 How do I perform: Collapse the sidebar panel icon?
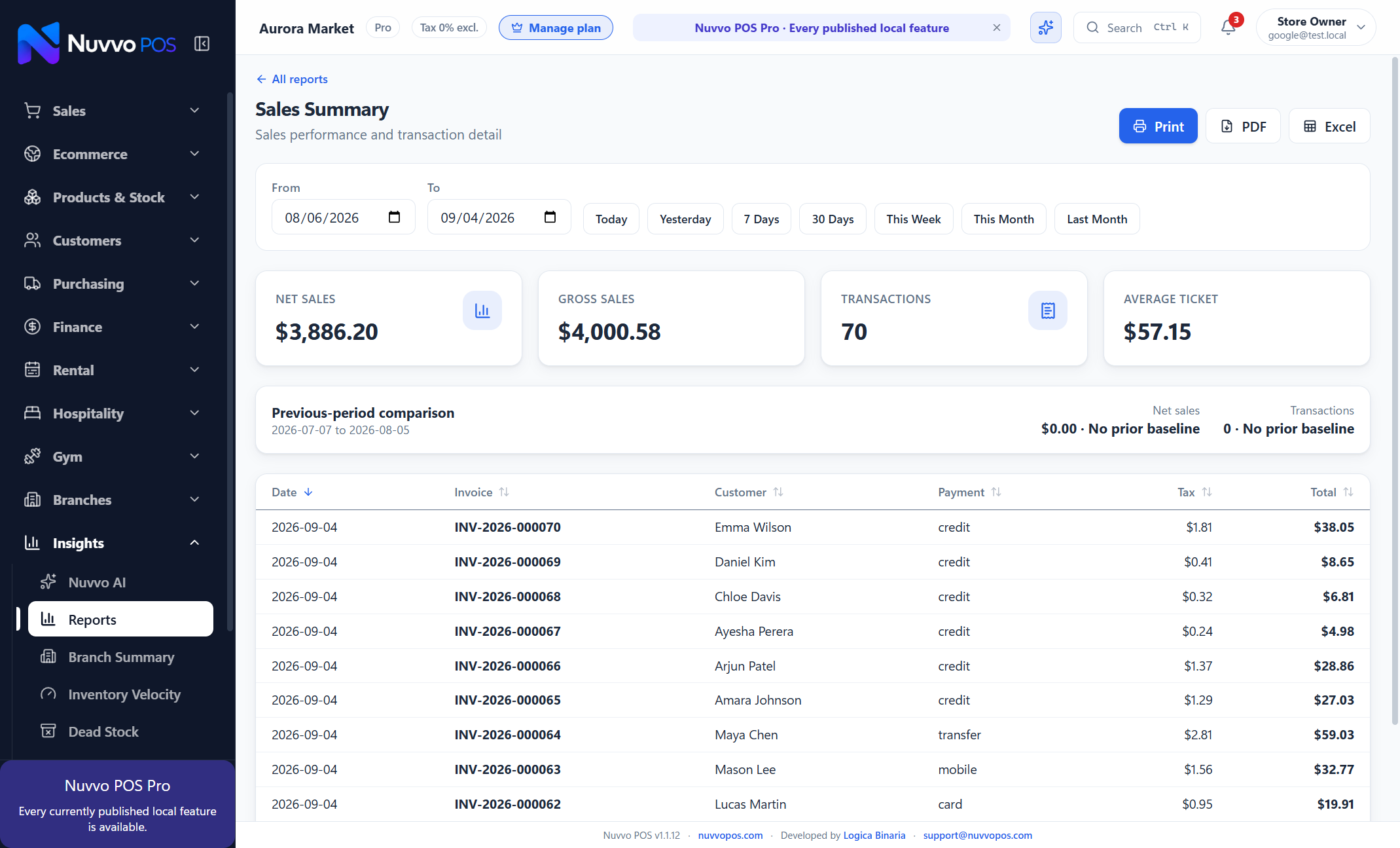tap(202, 44)
